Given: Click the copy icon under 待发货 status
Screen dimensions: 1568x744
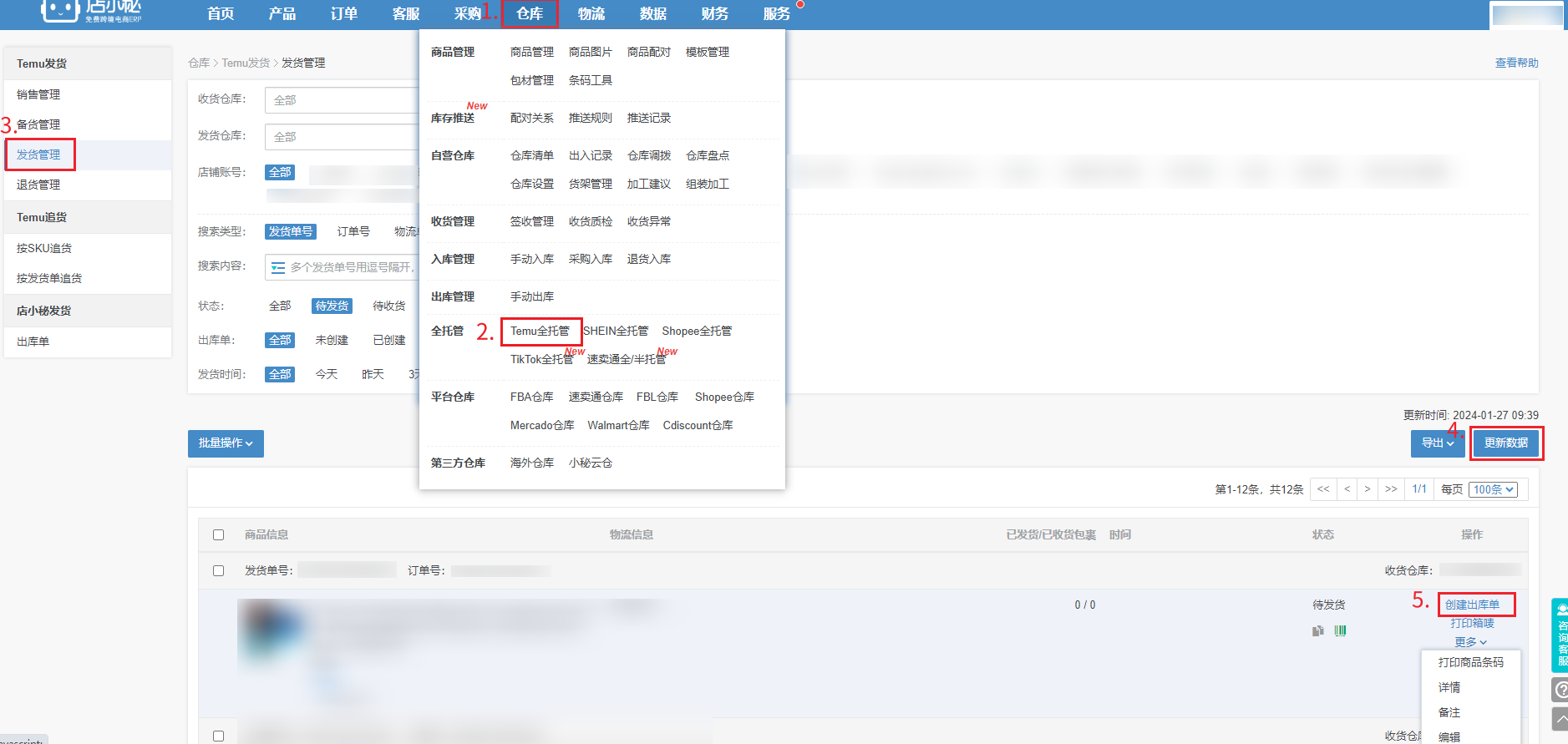Looking at the screenshot, I should [x=1317, y=631].
